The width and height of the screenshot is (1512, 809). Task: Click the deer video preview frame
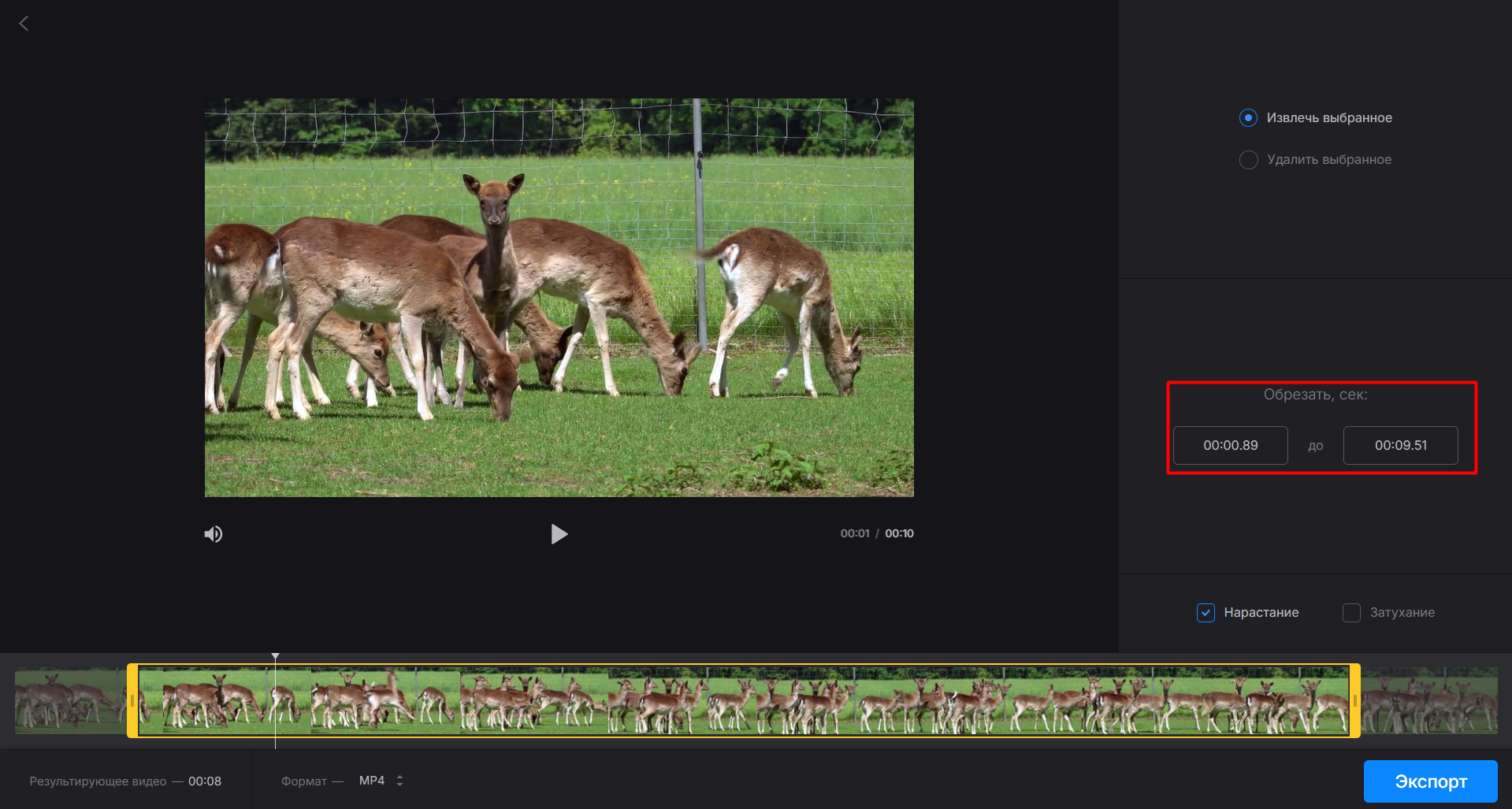(x=559, y=298)
